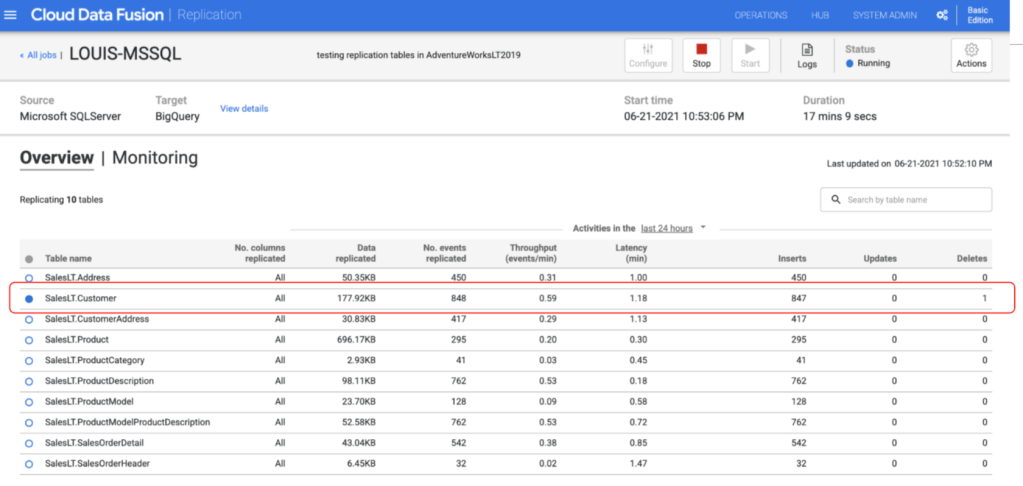1023x486 pixels.
Task: Click the View details link
Action: click(x=244, y=108)
